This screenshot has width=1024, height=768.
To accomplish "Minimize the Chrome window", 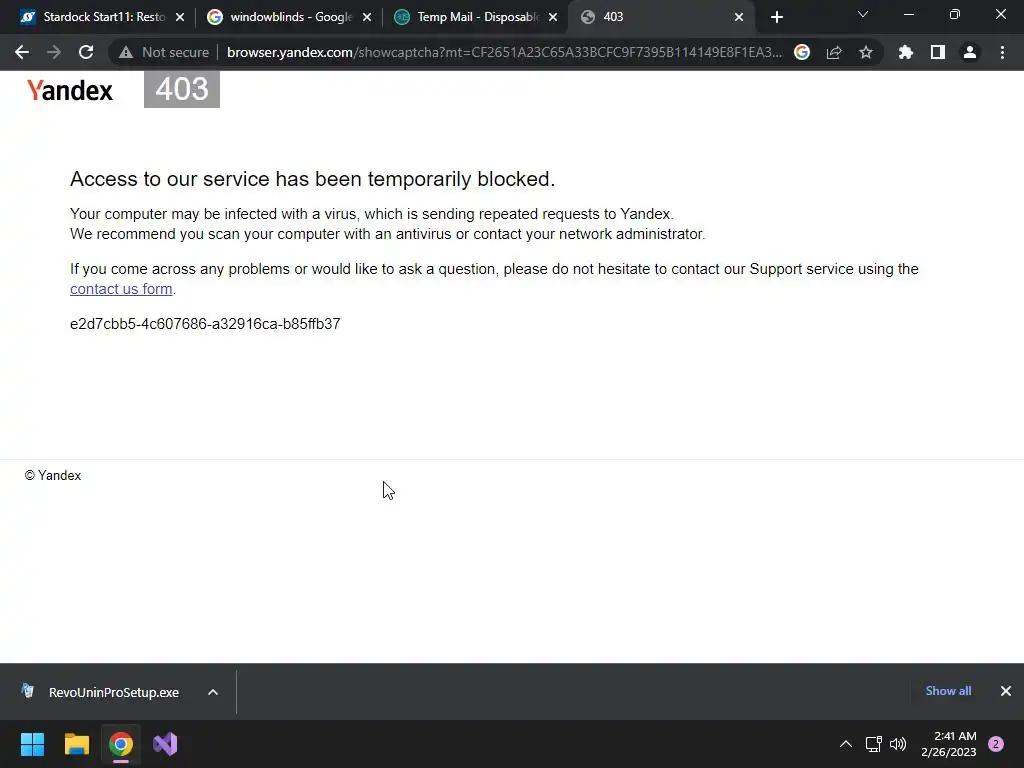I will coord(908,14).
